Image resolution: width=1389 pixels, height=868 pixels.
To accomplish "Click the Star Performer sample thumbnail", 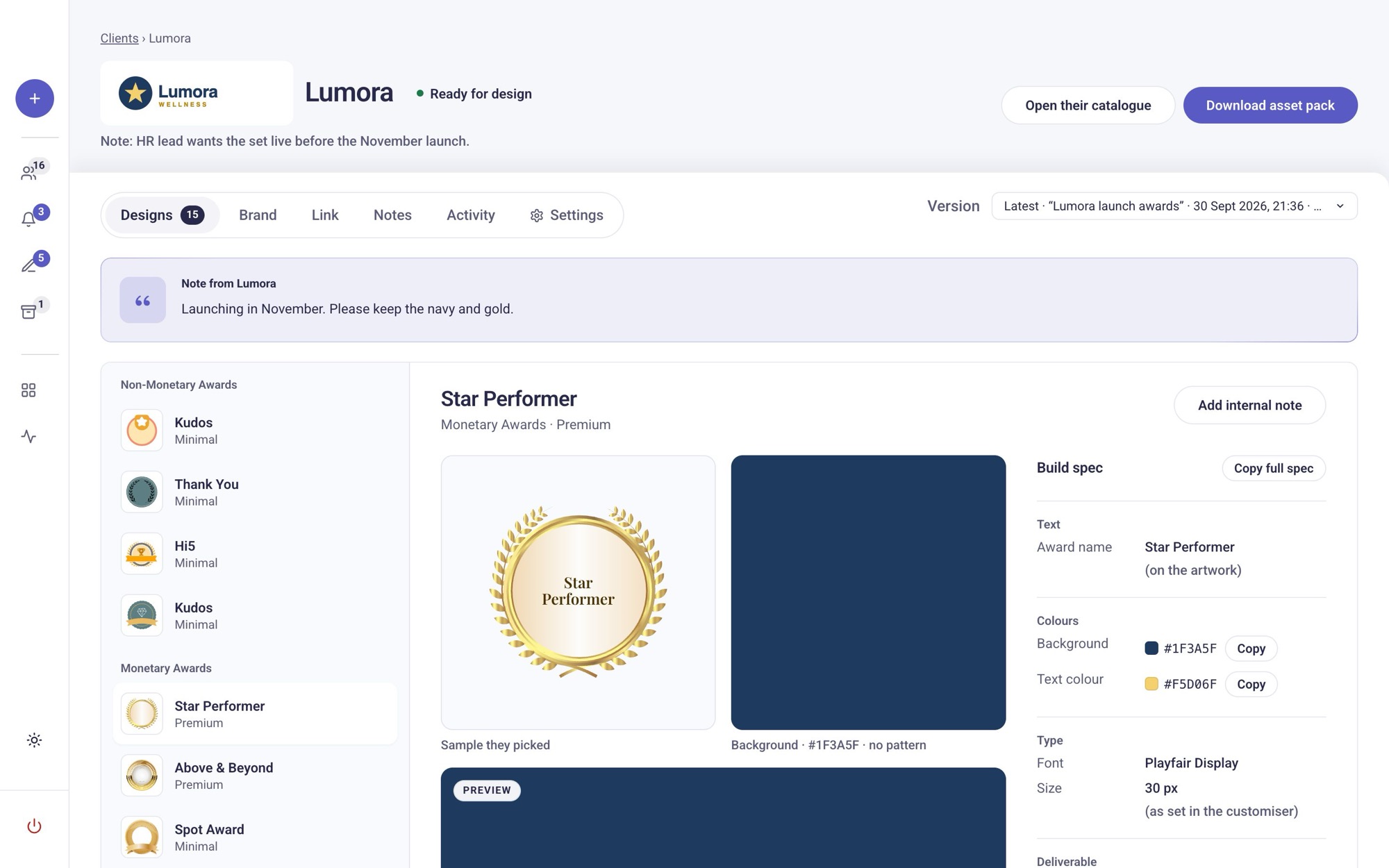I will tap(578, 592).
